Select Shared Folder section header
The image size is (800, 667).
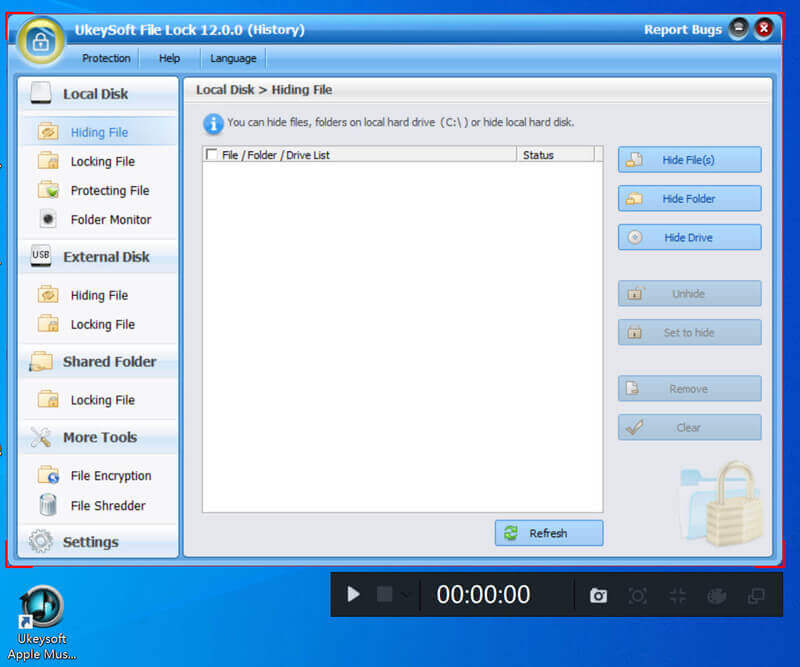point(98,361)
